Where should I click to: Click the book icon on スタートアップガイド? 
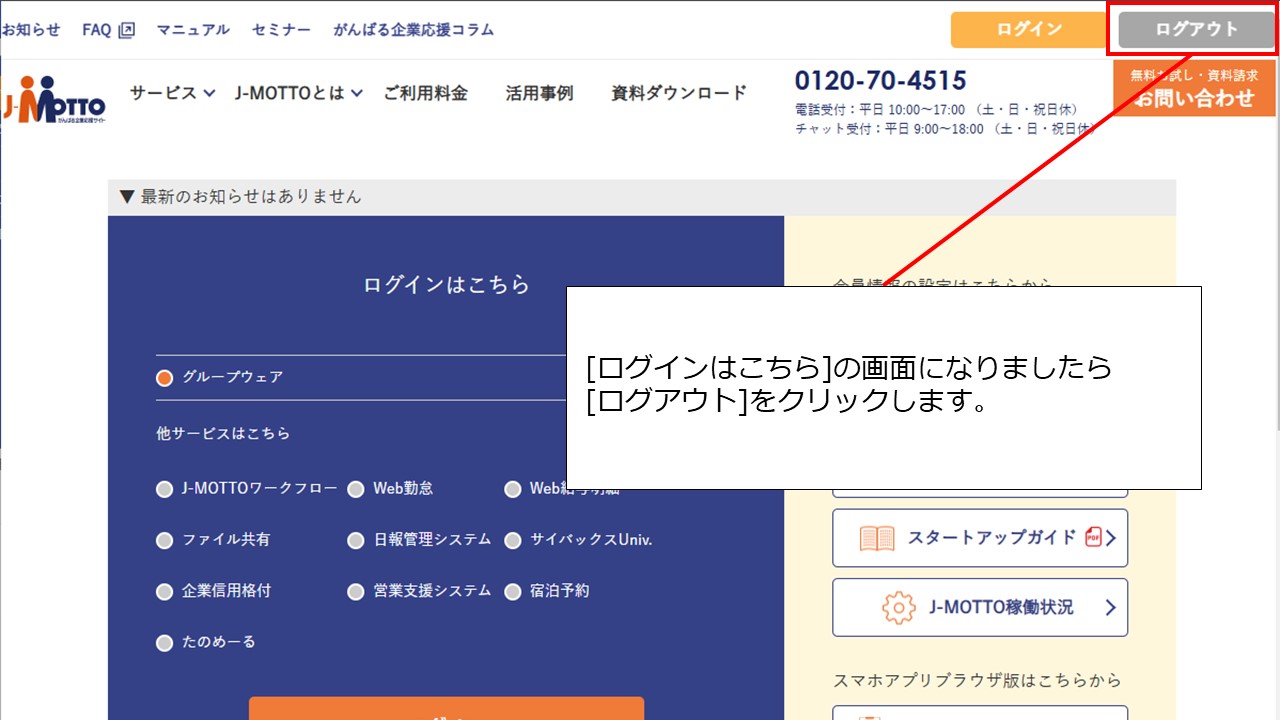(877, 538)
